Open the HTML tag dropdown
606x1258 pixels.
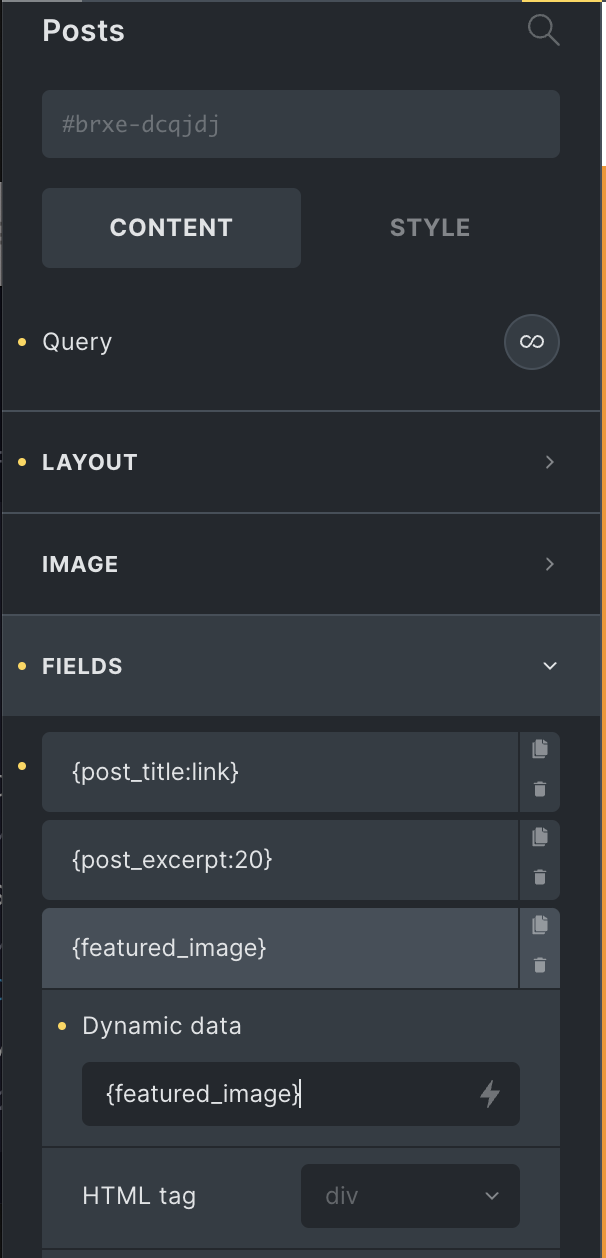click(410, 1196)
